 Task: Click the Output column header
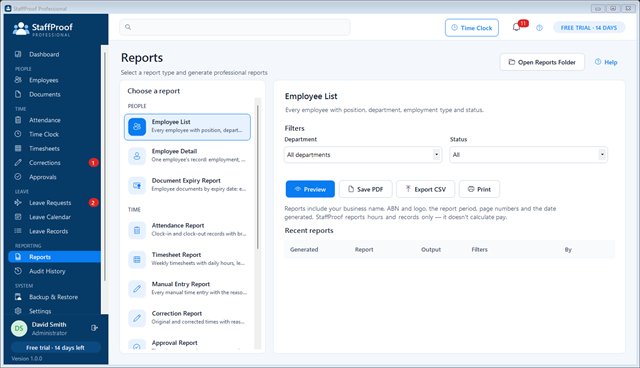click(431, 249)
